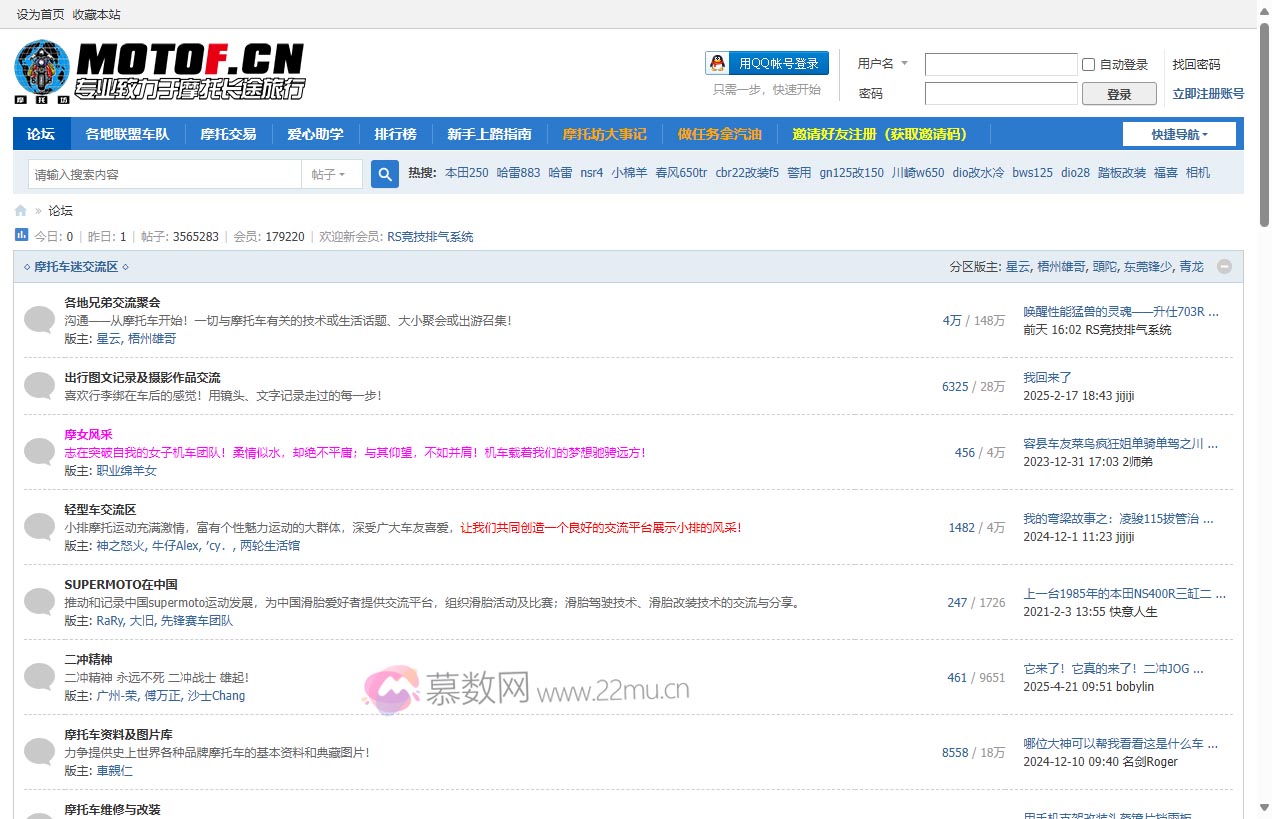The image size is (1272, 819).
Task: Go to the 排行榜 navigation tab
Action: (x=395, y=134)
